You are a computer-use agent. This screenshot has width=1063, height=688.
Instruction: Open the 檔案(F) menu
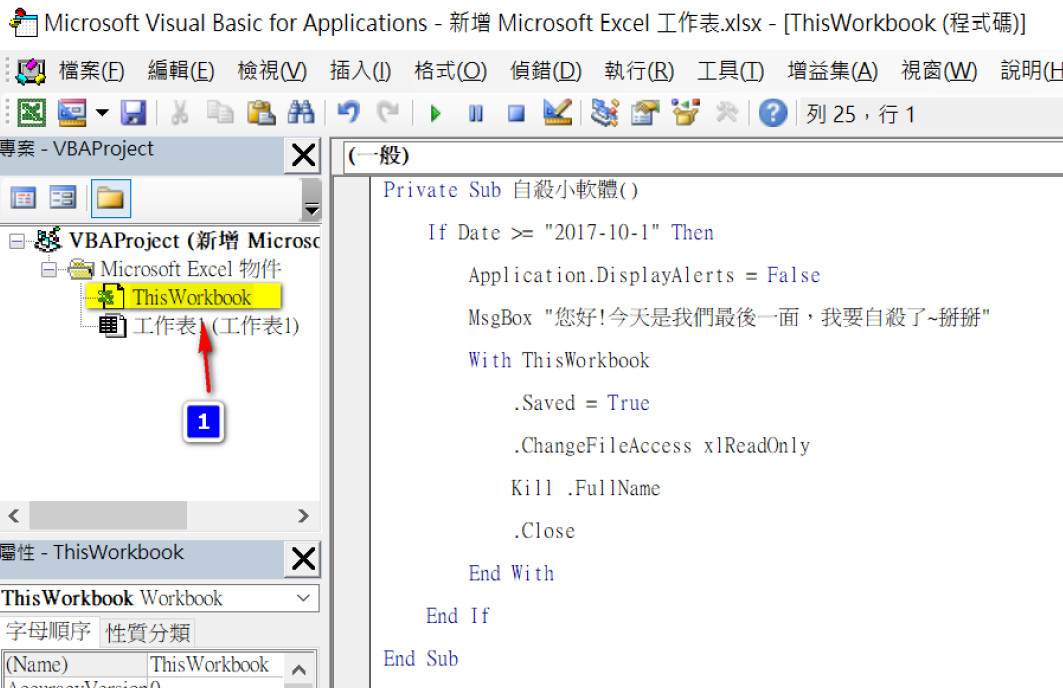click(92, 70)
